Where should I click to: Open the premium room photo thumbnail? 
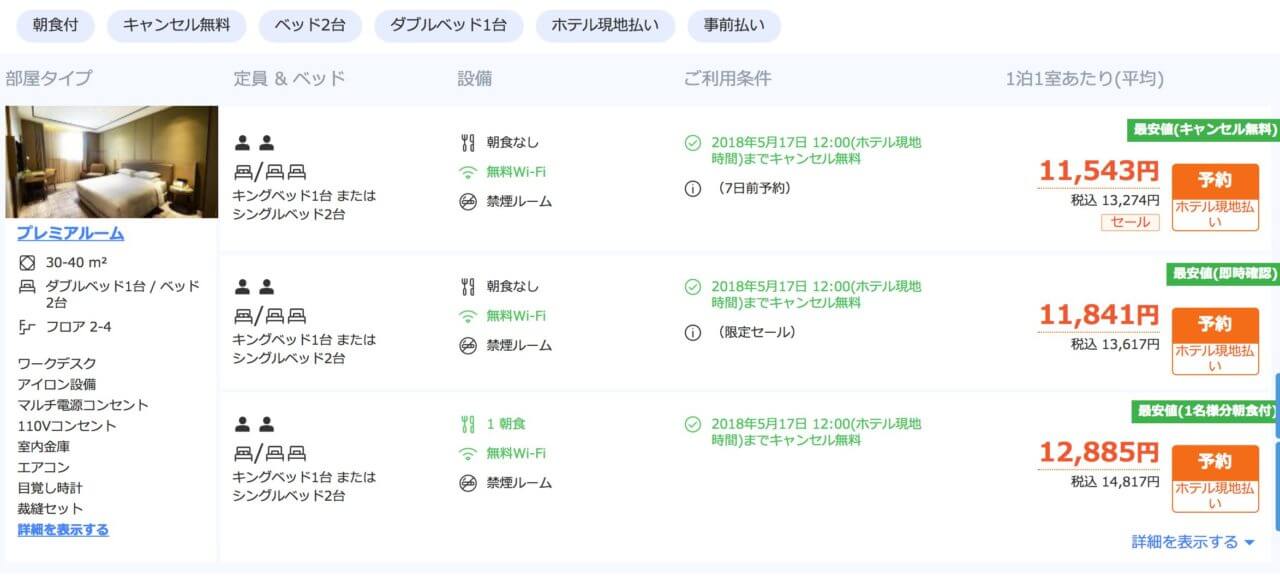111,162
